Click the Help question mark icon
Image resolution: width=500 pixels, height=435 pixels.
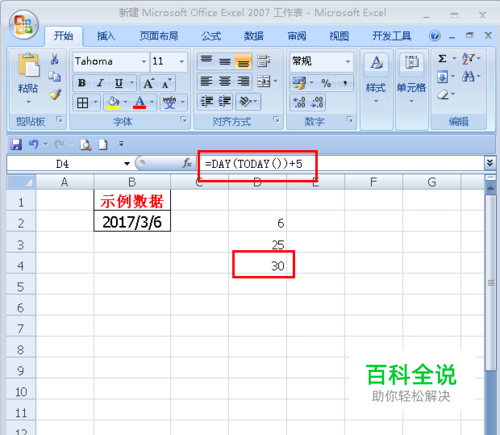[435, 36]
